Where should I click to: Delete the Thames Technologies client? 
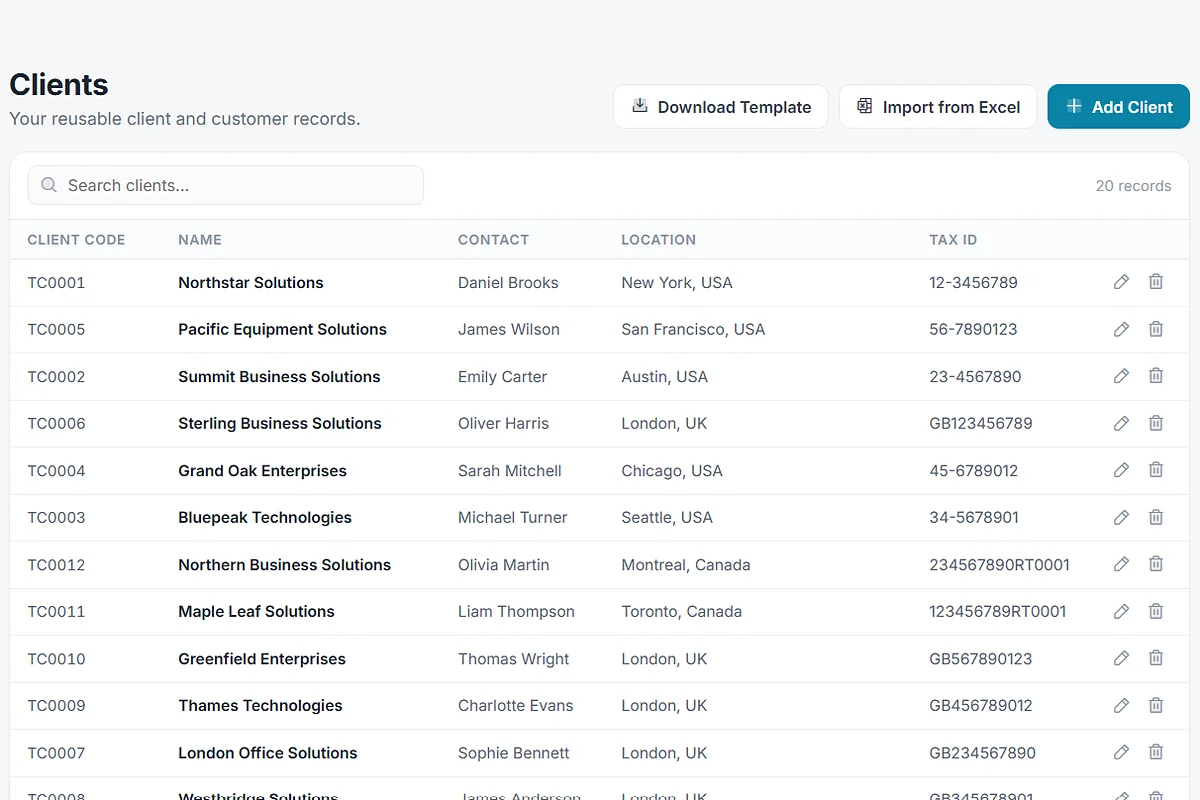pyautogui.click(x=1156, y=705)
